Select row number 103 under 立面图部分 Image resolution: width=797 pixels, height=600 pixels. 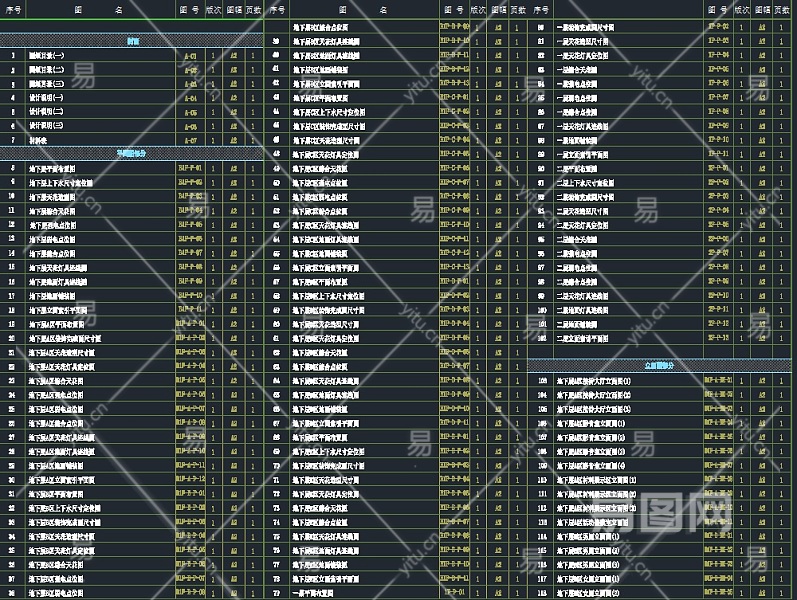pos(541,381)
